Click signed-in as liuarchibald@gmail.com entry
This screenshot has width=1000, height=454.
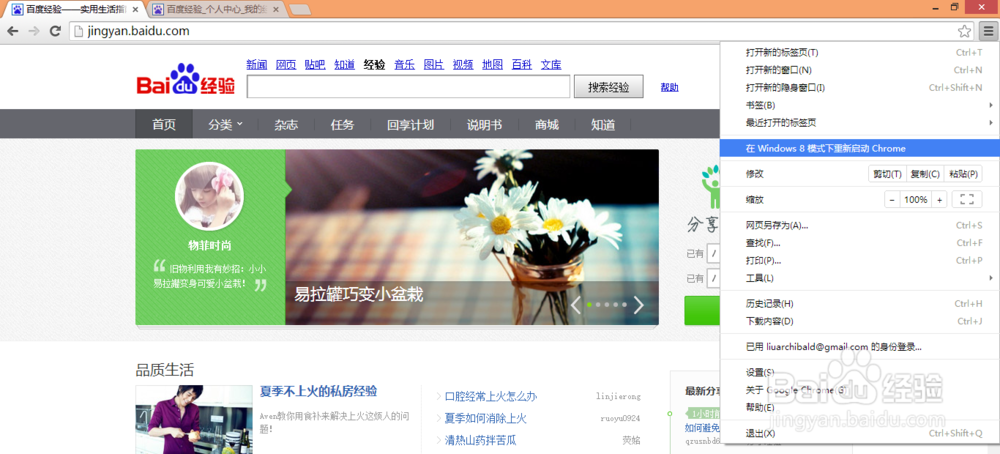point(860,347)
